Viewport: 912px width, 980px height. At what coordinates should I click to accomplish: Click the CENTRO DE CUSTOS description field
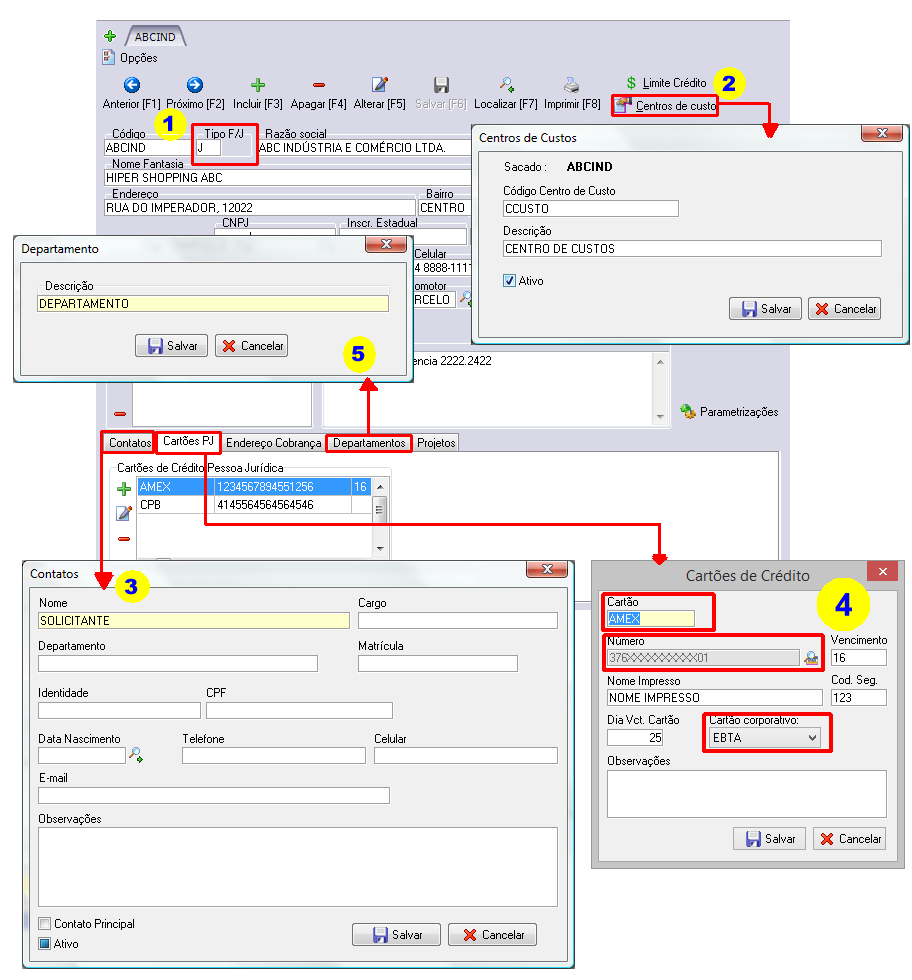[x=693, y=249]
